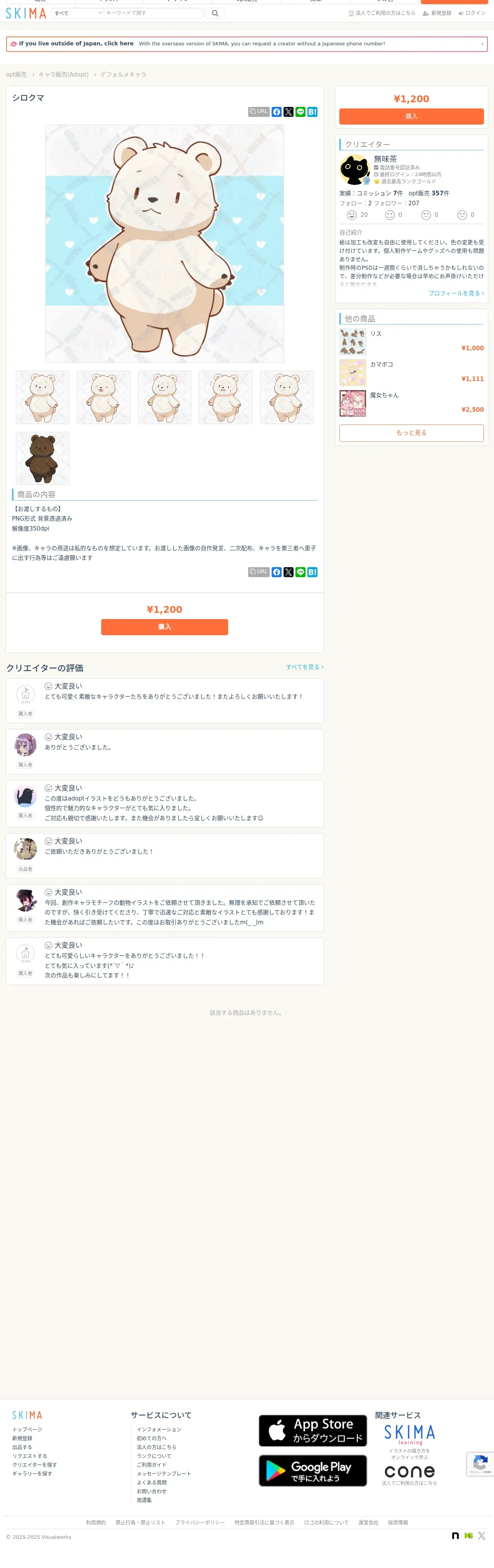Copy link with URL button below product description
The width and height of the screenshot is (494, 1568).
259,572
